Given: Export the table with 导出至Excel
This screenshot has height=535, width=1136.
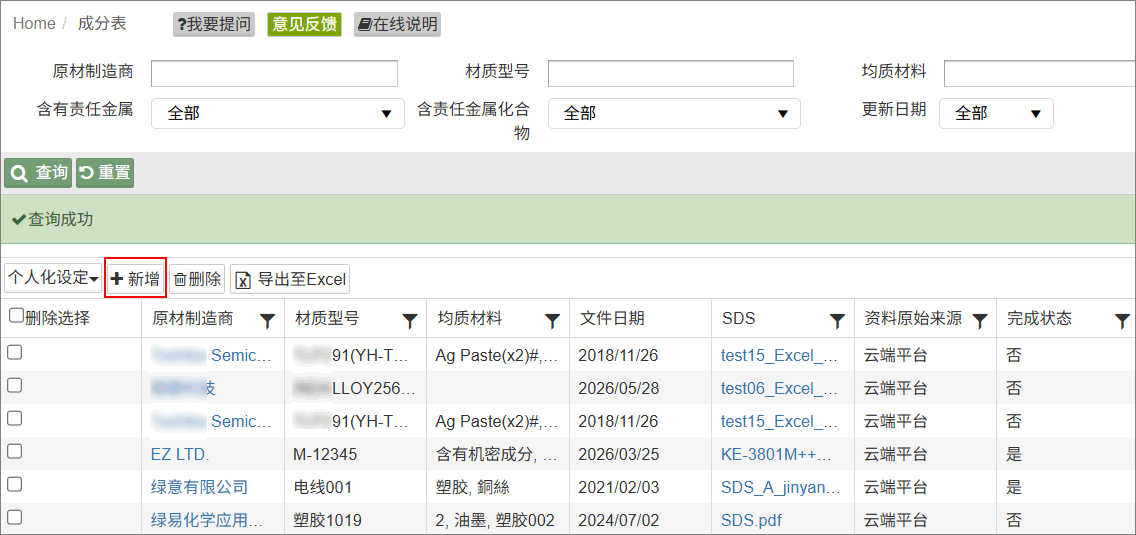Looking at the screenshot, I should [291, 278].
